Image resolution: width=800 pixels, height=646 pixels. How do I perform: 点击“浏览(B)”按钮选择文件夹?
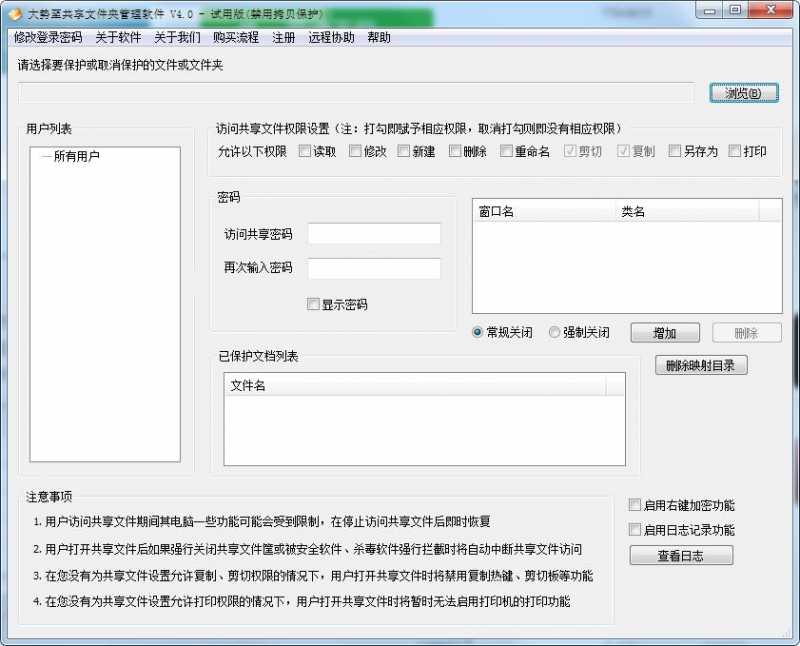pyautogui.click(x=744, y=91)
